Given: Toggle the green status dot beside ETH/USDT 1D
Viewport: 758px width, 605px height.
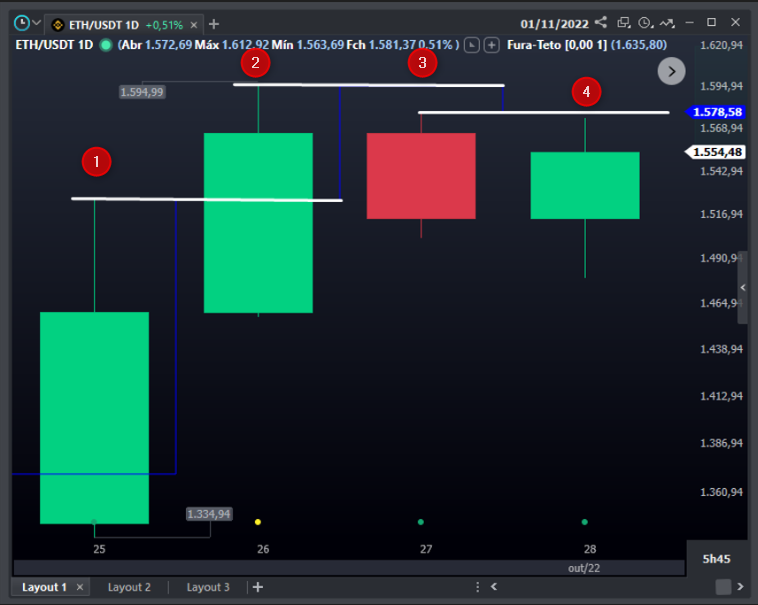Looking at the screenshot, I should click(x=106, y=45).
